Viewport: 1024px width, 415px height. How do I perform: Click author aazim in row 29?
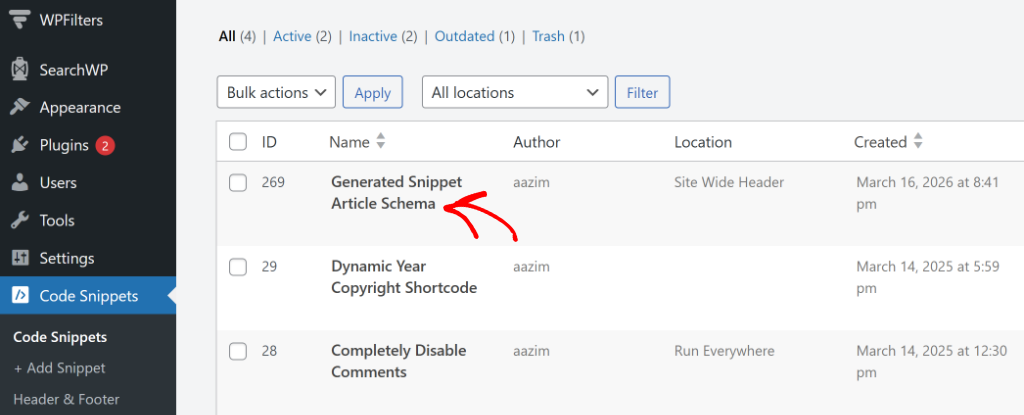pos(531,267)
